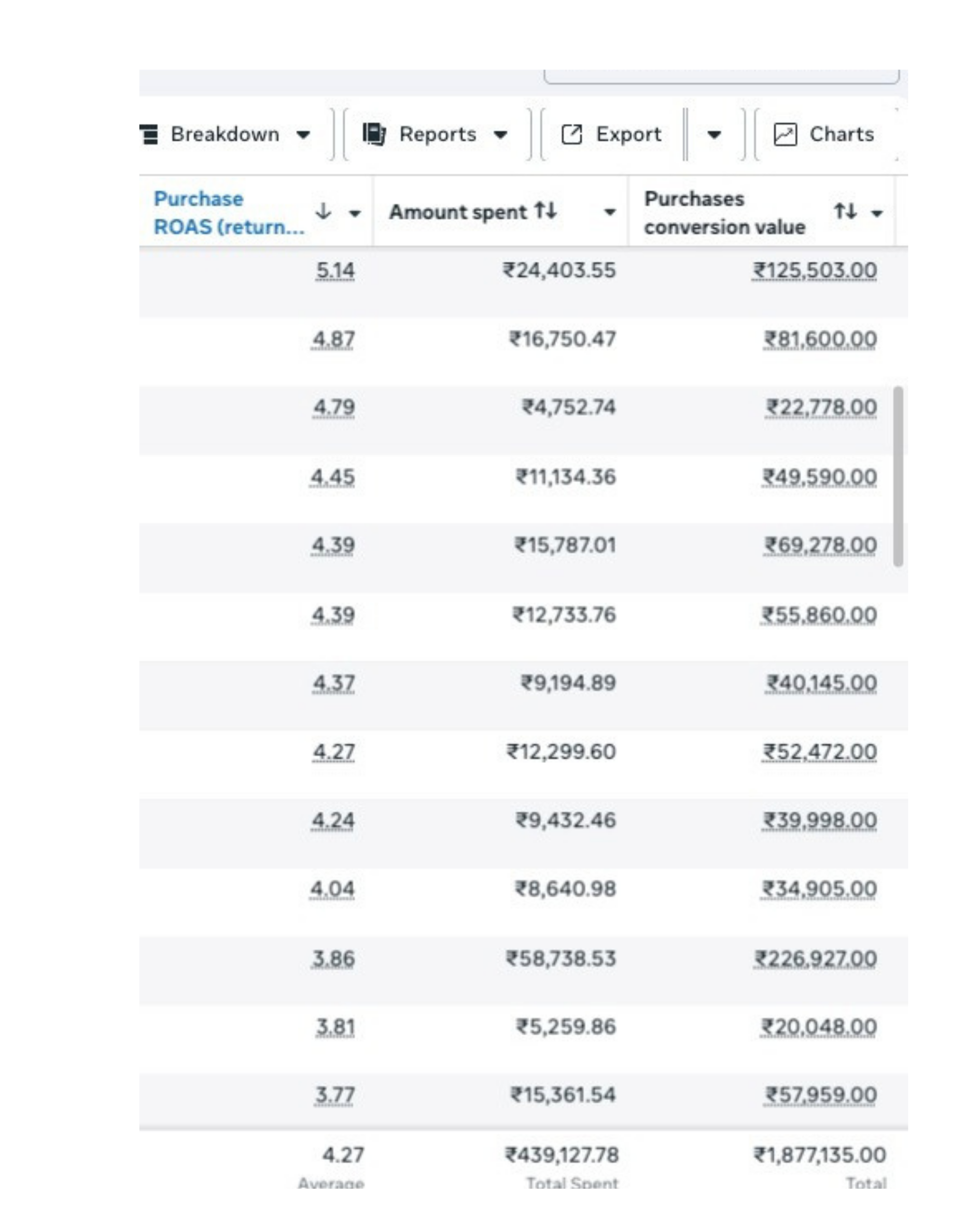Screen dimensions: 980x1225
Task: Click conversion value ₹57,959.00
Action: click(821, 1095)
